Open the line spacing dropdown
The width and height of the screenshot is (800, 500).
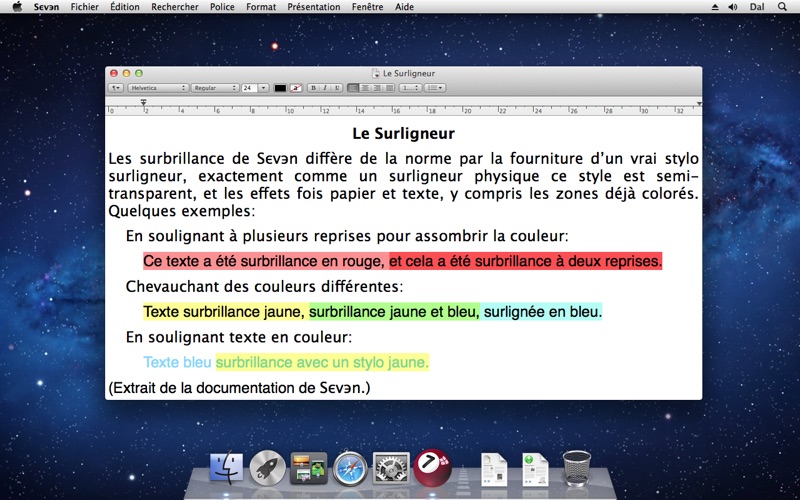[x=410, y=88]
